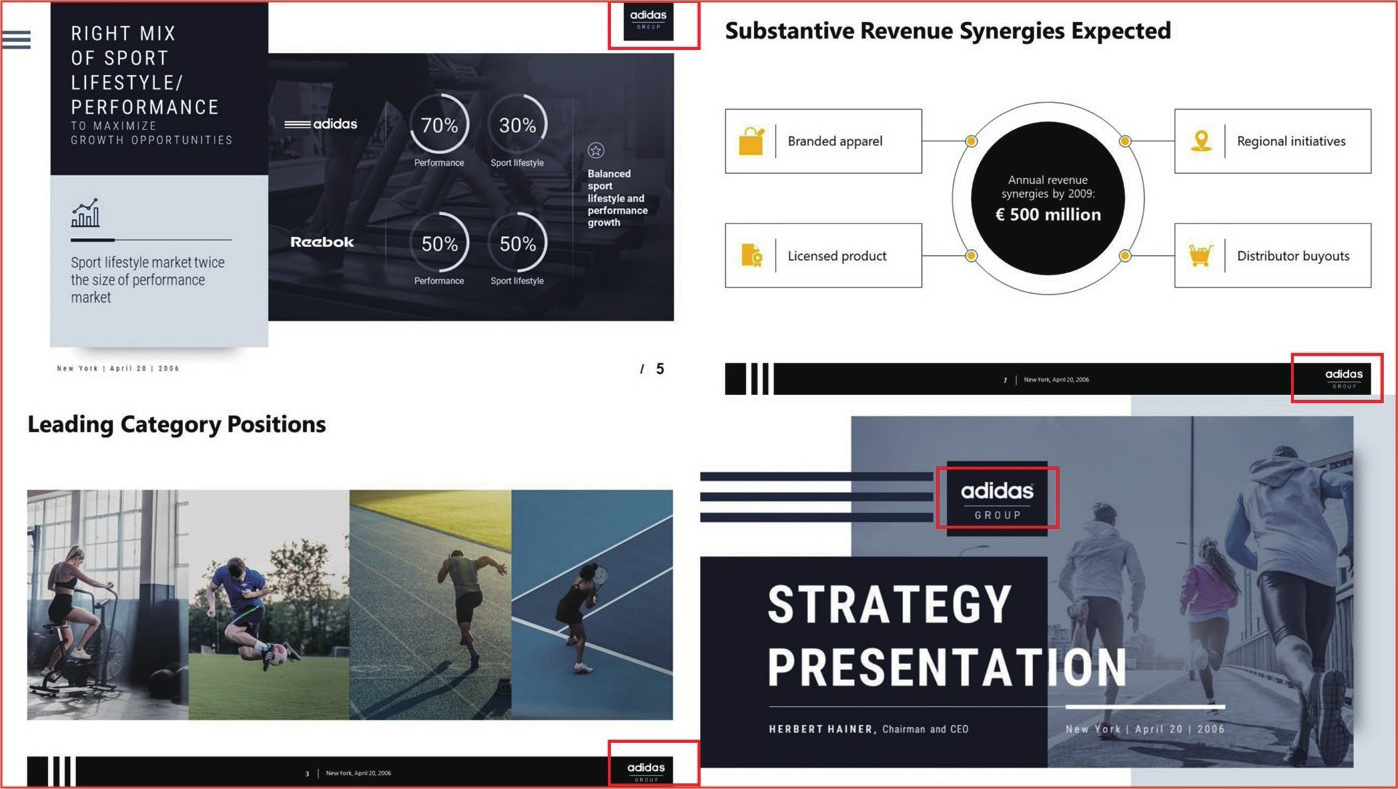The height and width of the screenshot is (789, 1398).
Task: Select the 30% Sport lifestyle progress circle
Action: coord(517,124)
